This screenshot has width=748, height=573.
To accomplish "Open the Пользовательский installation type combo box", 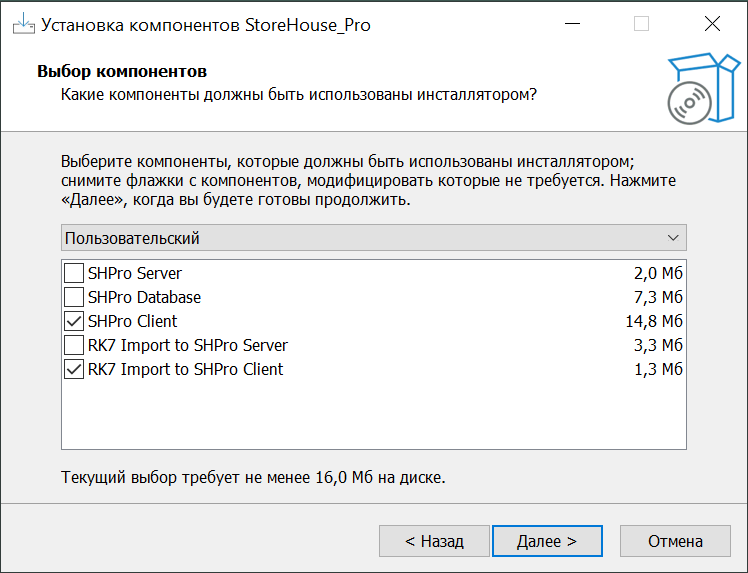I will [x=360, y=238].
